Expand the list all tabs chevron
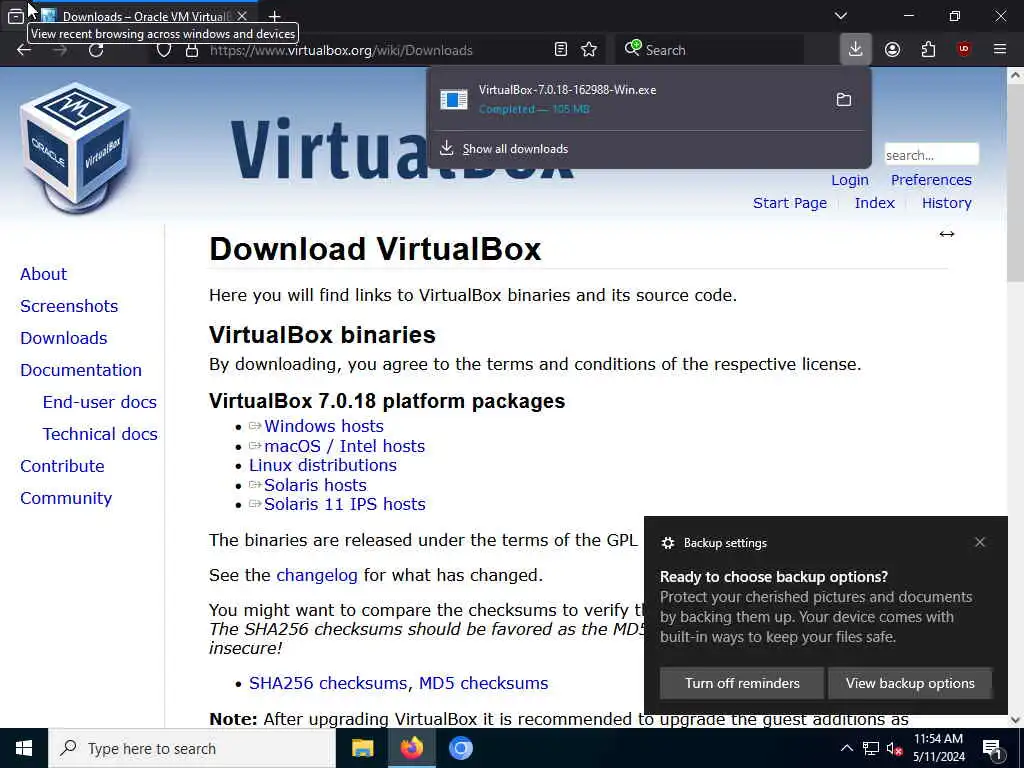The image size is (1024, 768). coord(841,16)
